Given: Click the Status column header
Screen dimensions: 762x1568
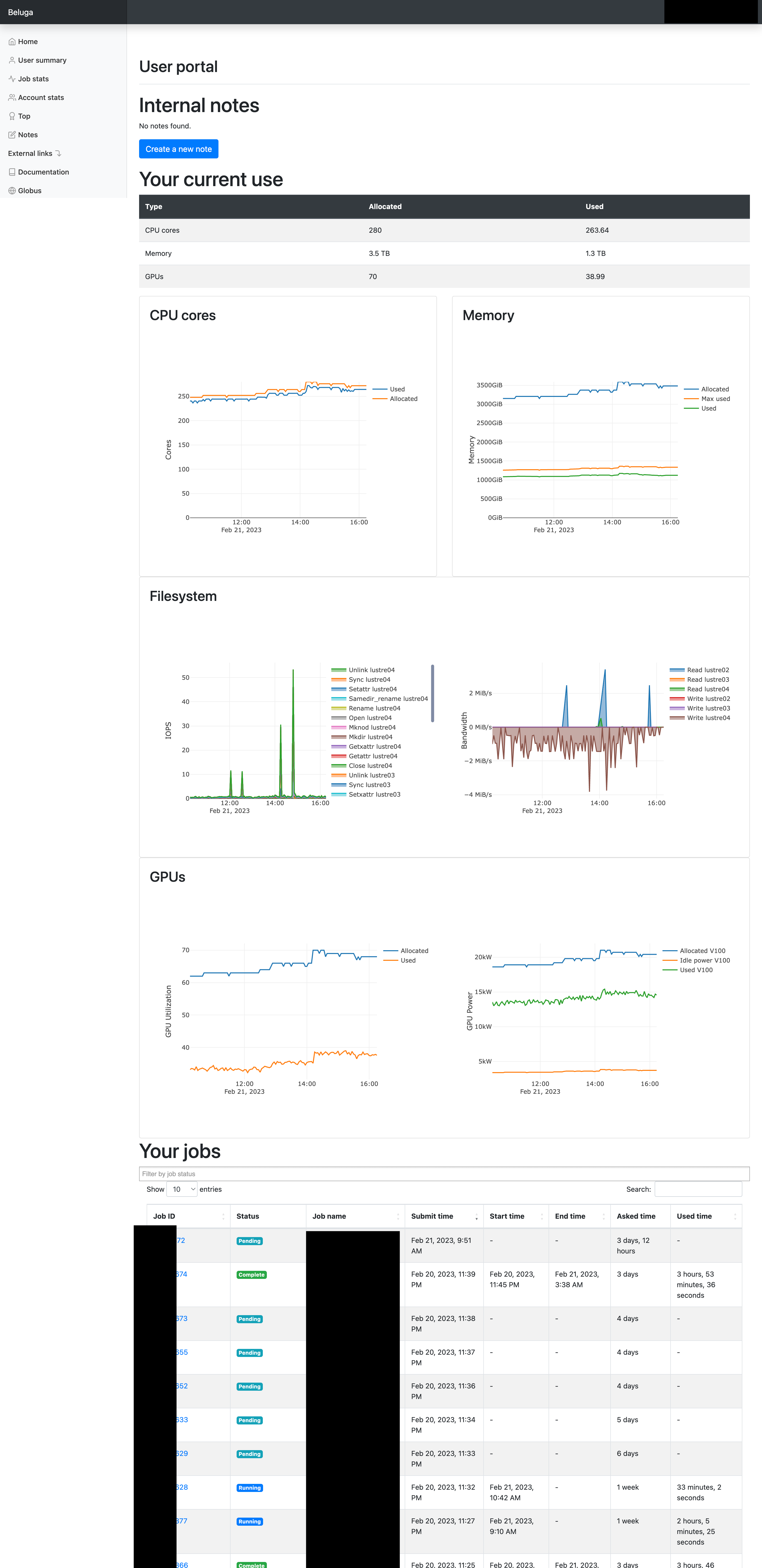Looking at the screenshot, I should coord(268,1216).
